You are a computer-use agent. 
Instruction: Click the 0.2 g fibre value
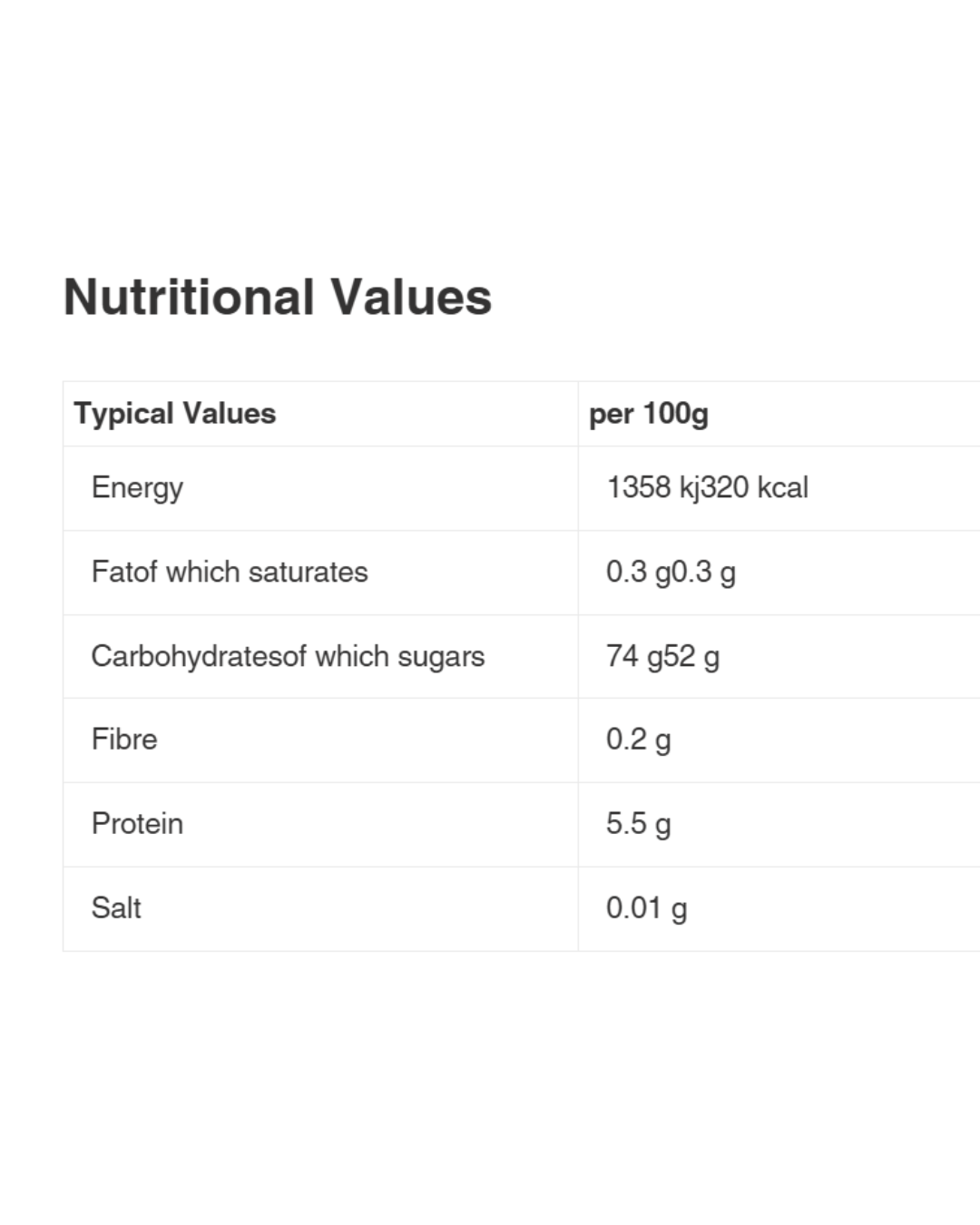point(639,740)
